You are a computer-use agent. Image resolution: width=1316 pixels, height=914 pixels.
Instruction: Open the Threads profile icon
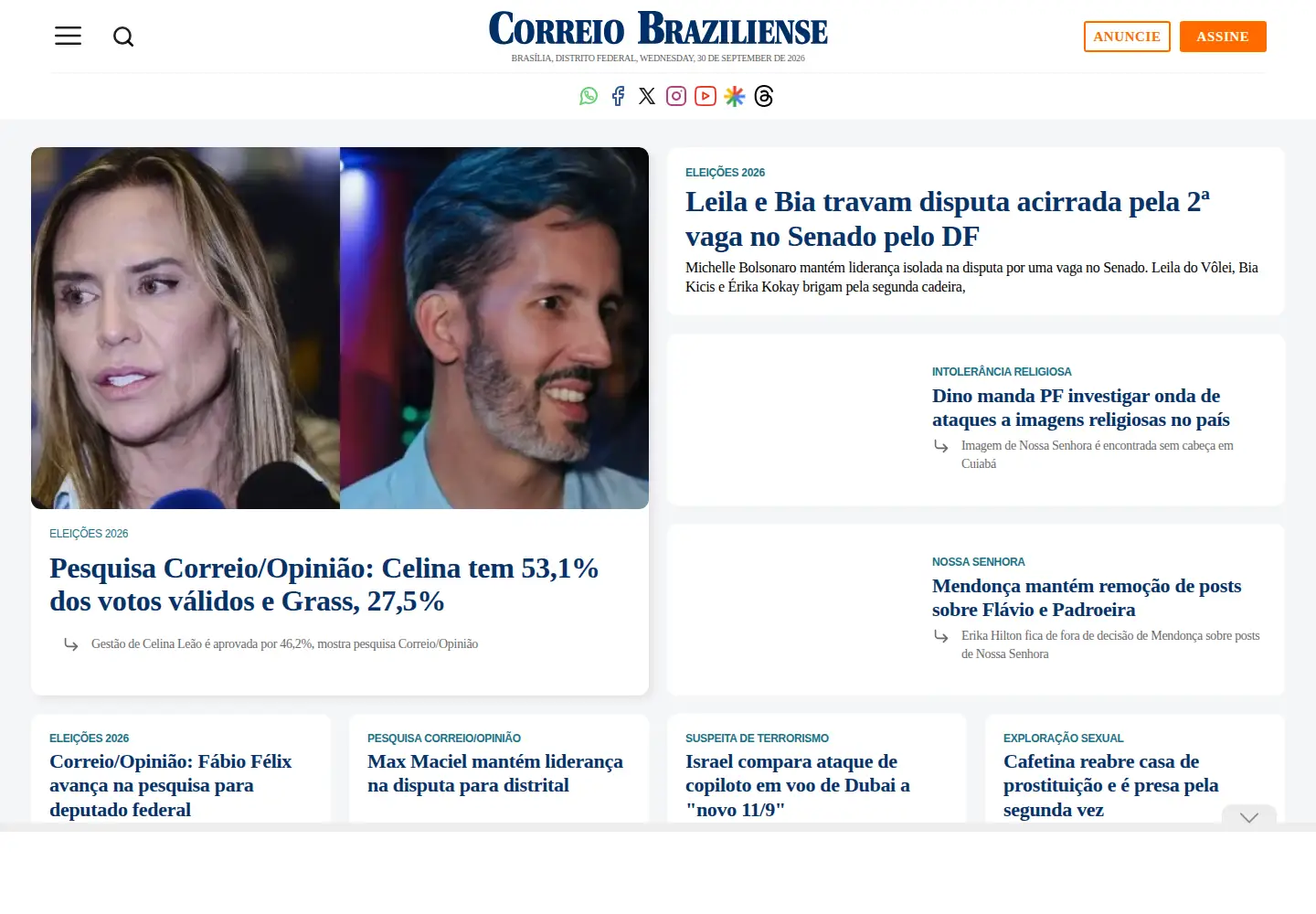click(764, 96)
